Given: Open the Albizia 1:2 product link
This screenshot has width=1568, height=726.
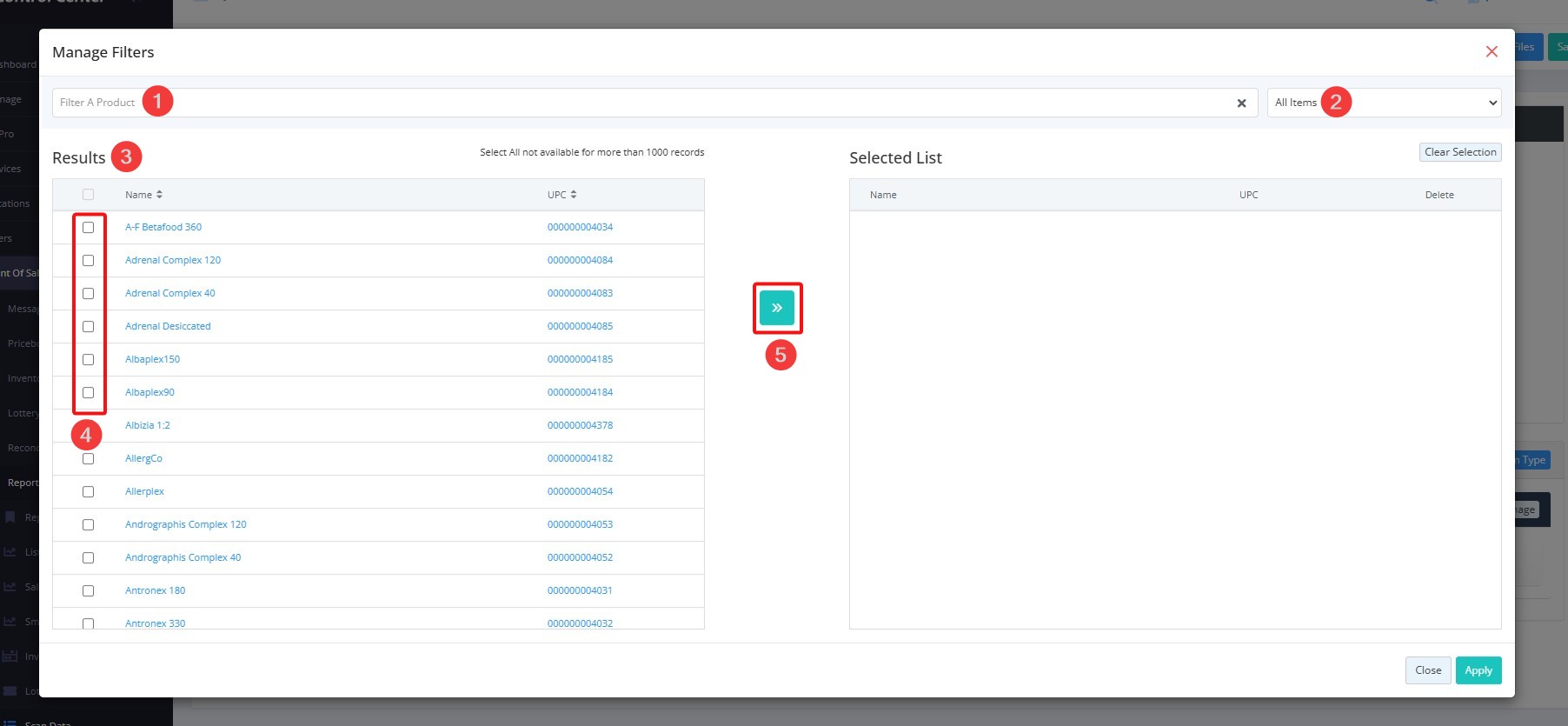Looking at the screenshot, I should (x=148, y=426).
